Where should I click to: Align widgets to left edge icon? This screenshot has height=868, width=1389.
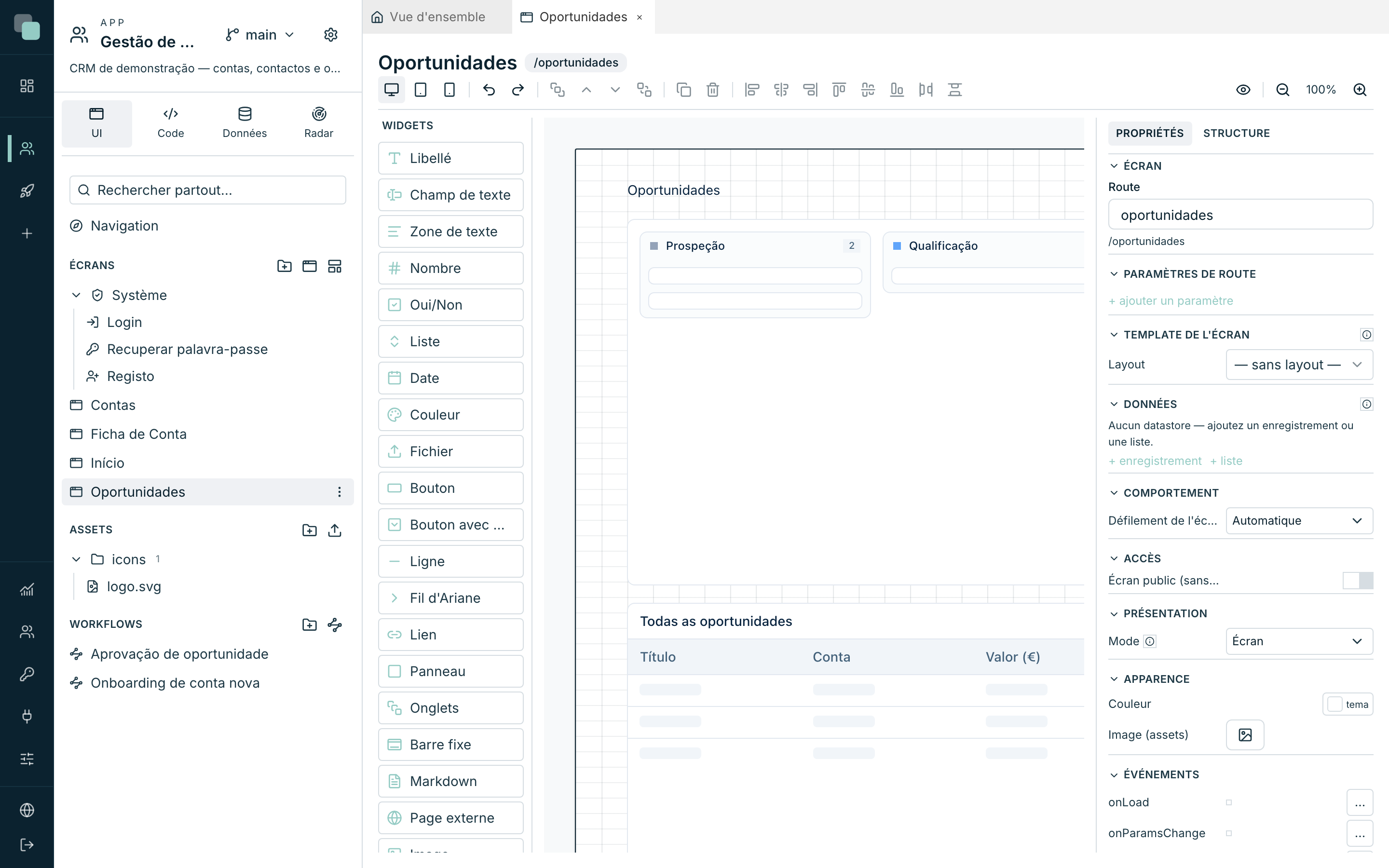(x=752, y=90)
